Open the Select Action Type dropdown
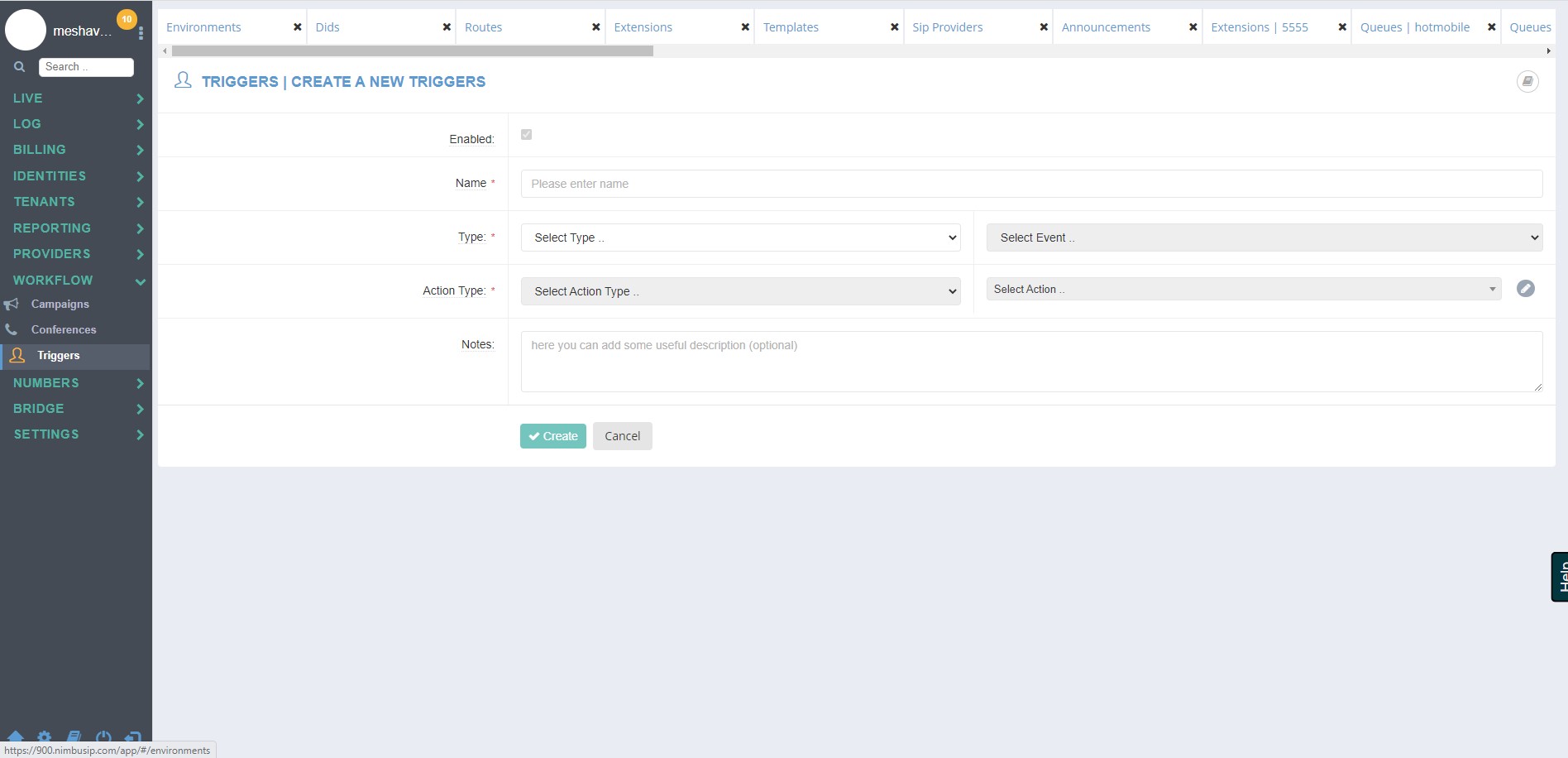 (740, 291)
